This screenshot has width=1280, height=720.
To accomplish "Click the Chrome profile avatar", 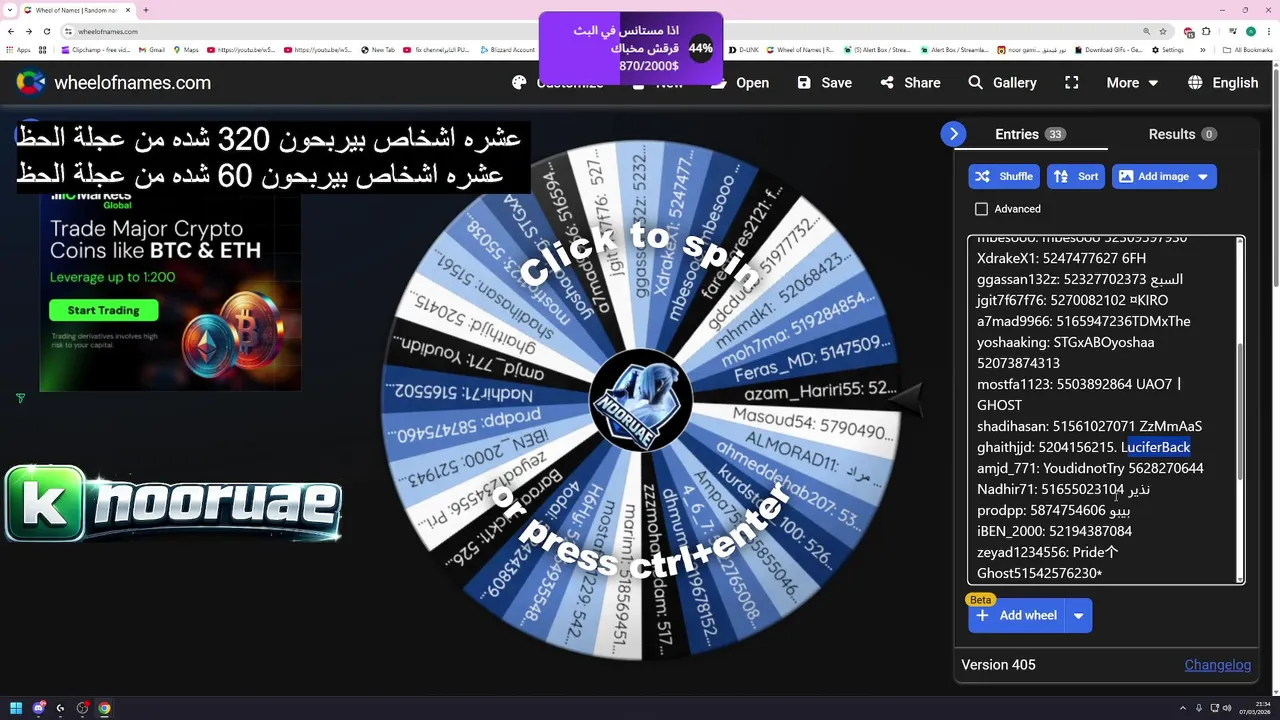I will click(x=1250, y=31).
